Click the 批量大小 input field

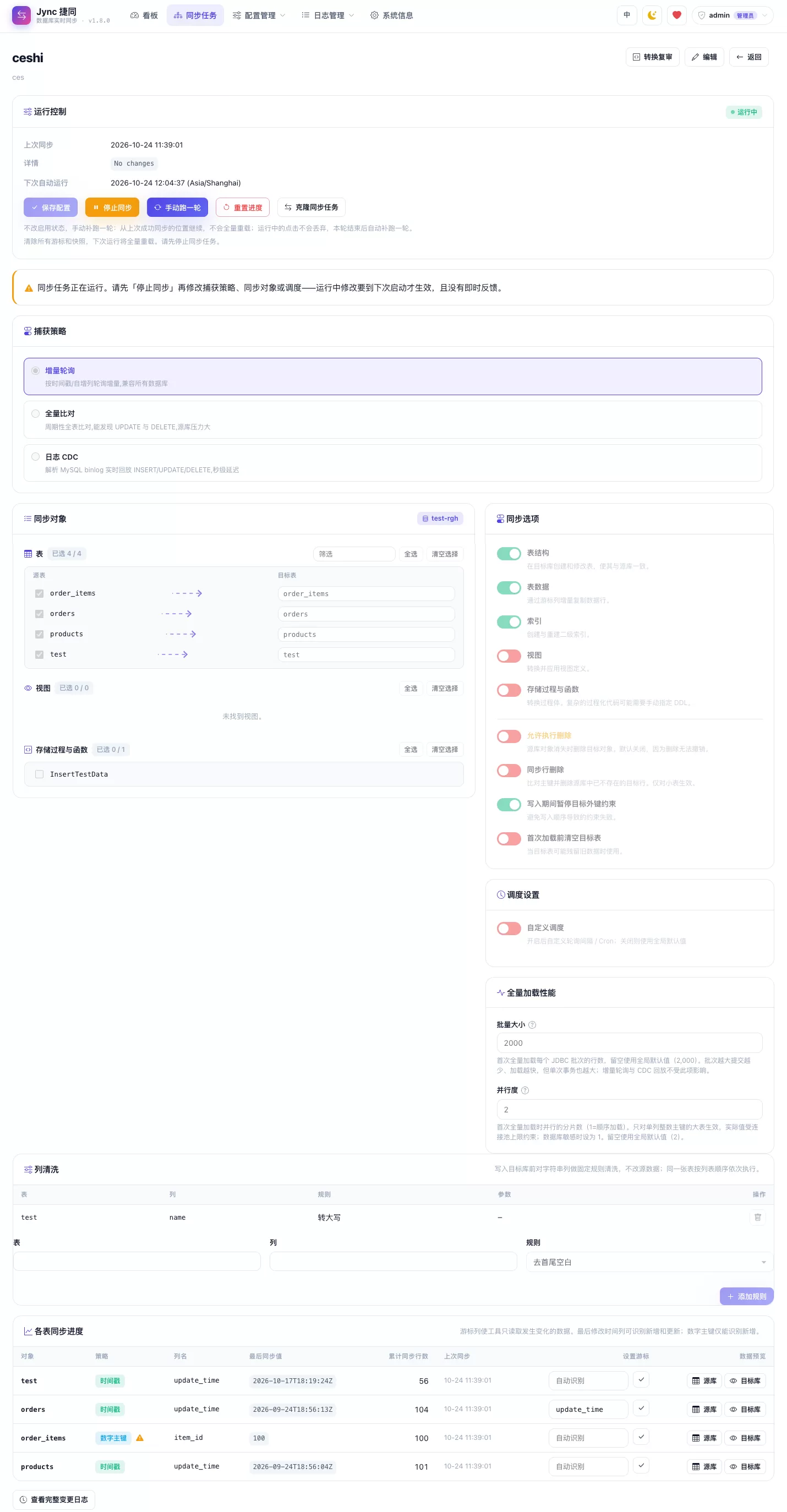point(629,1043)
